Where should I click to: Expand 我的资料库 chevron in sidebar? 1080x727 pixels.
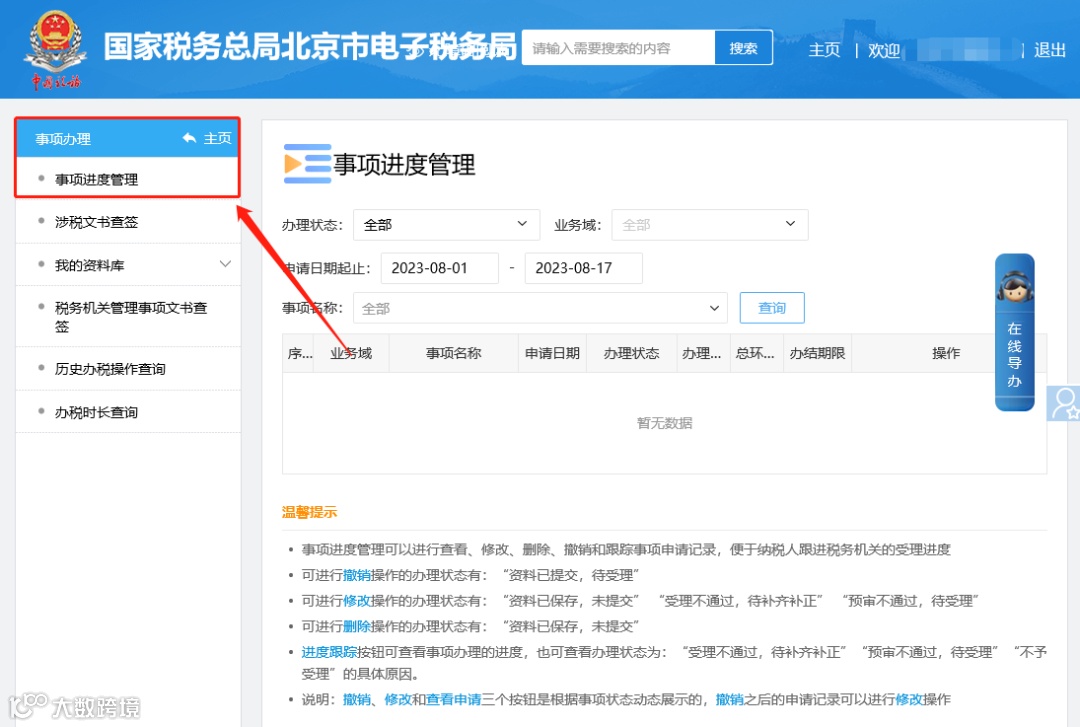click(x=225, y=264)
